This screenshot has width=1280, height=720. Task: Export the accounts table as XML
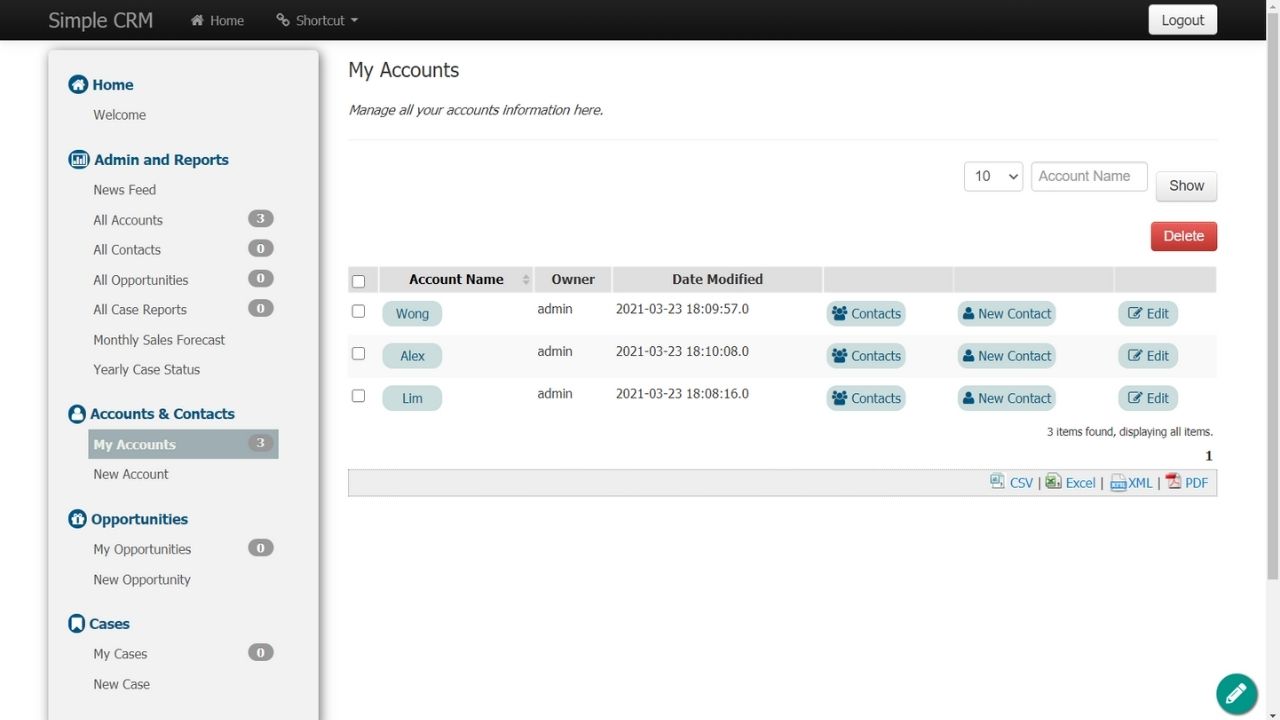click(1139, 483)
